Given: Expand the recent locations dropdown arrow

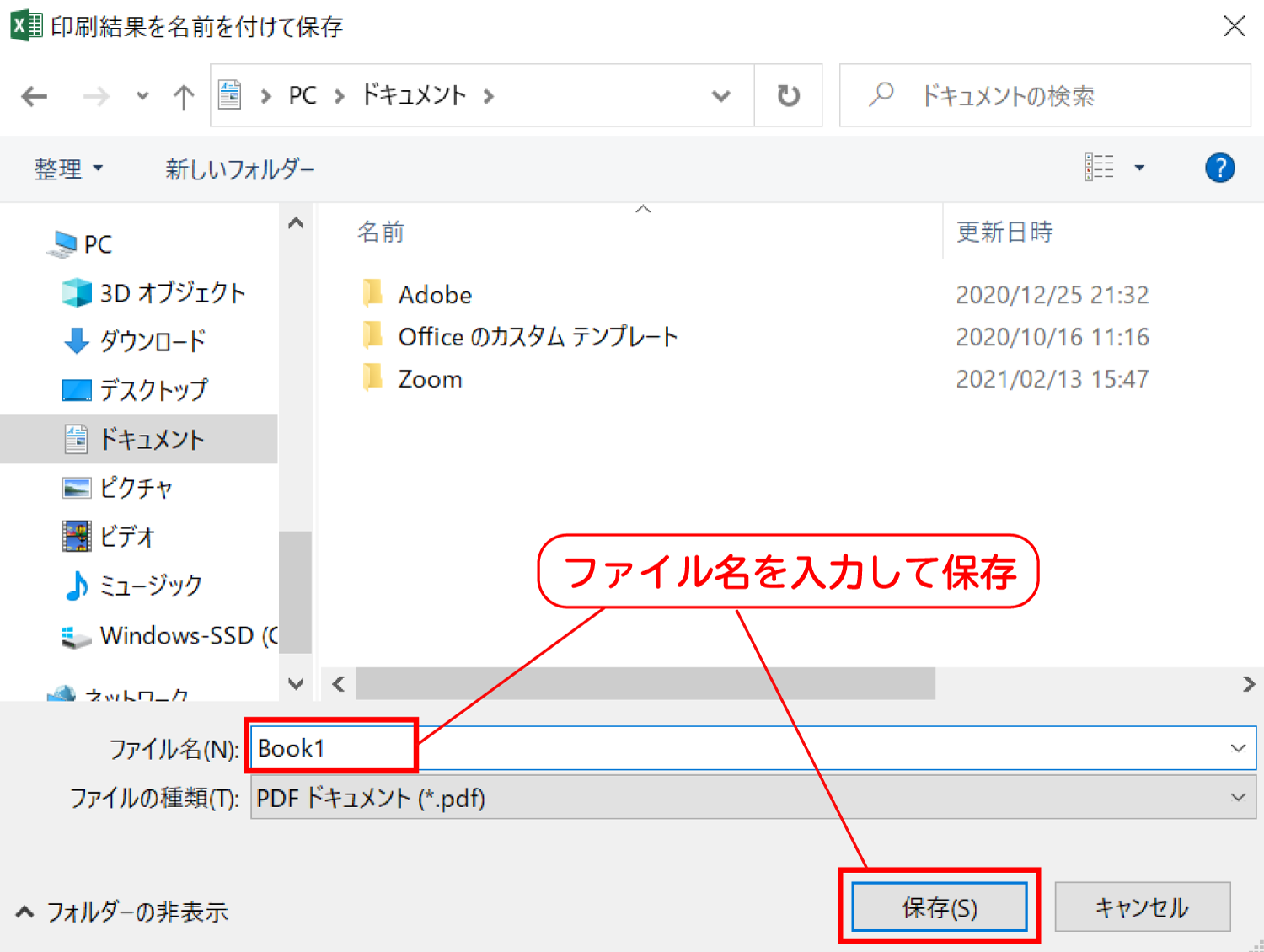Looking at the screenshot, I should (x=142, y=97).
